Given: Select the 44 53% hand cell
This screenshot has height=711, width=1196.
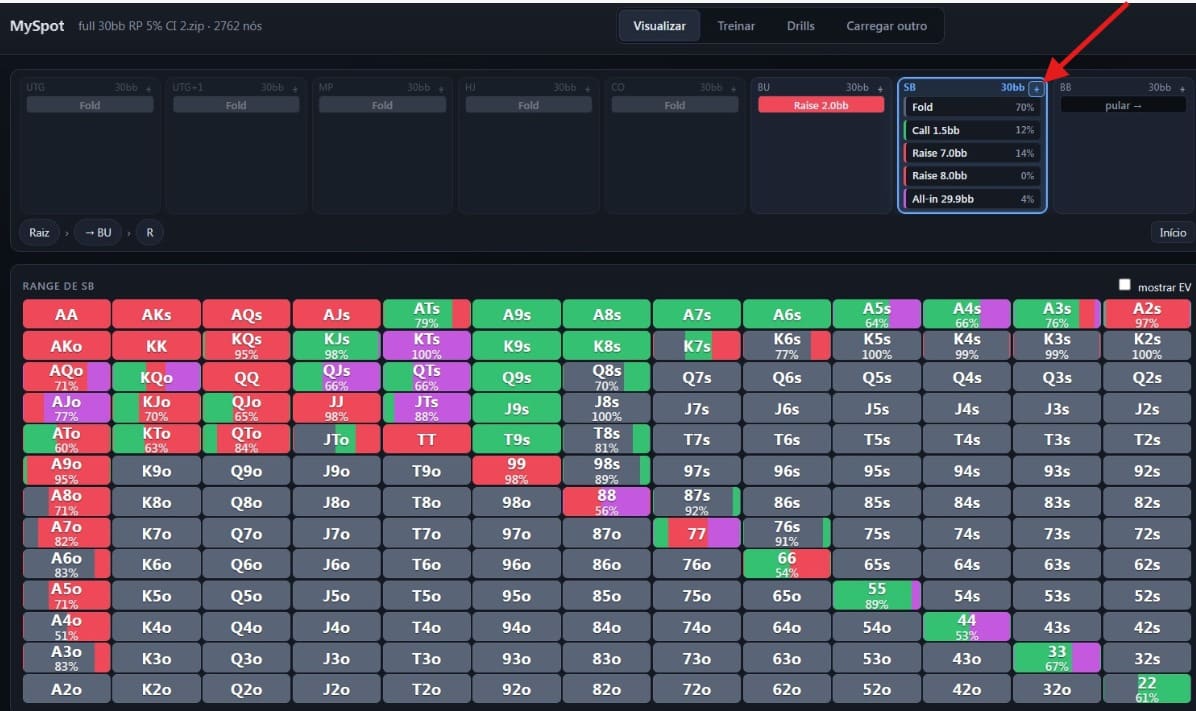Looking at the screenshot, I should [x=966, y=627].
